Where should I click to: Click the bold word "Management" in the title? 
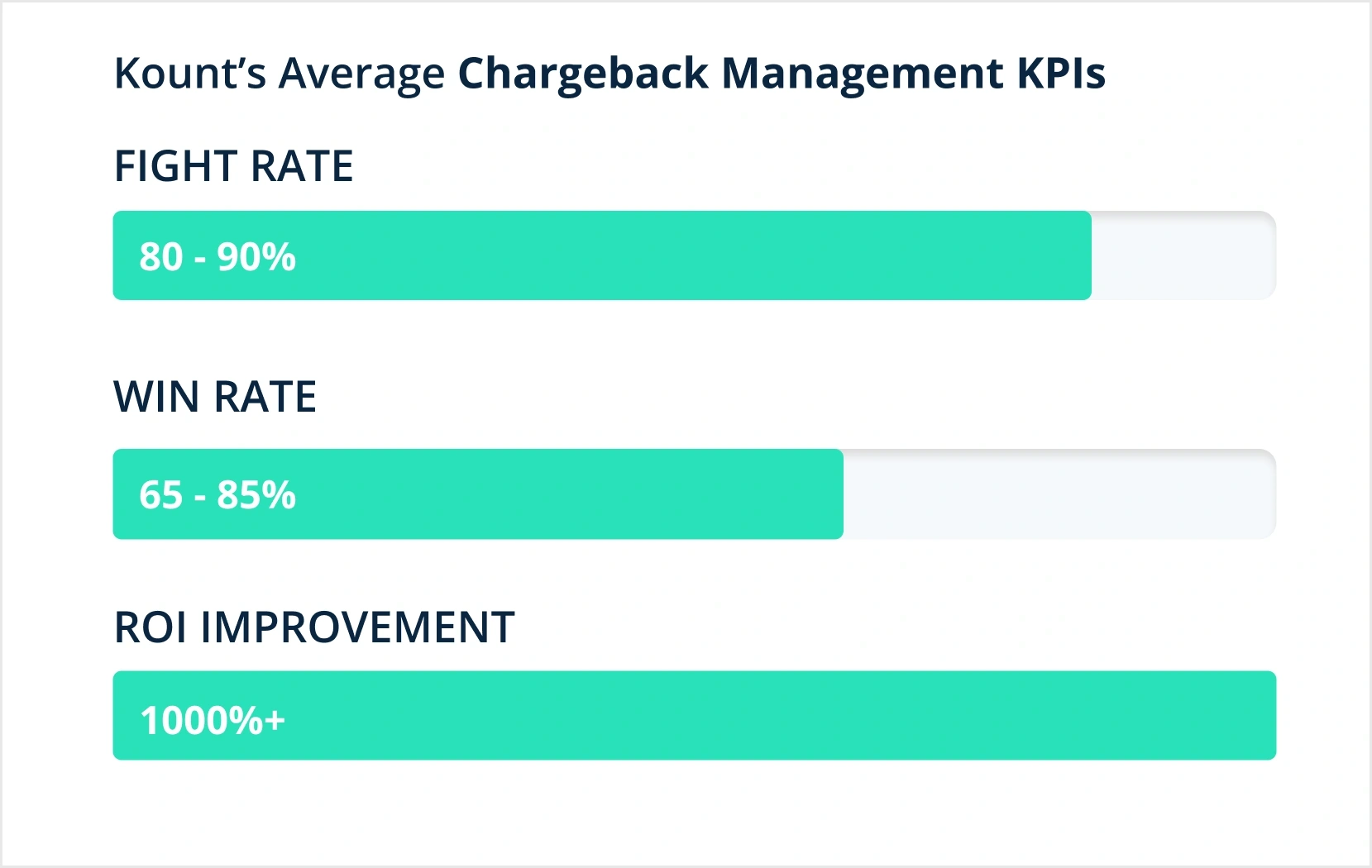pos(862,74)
